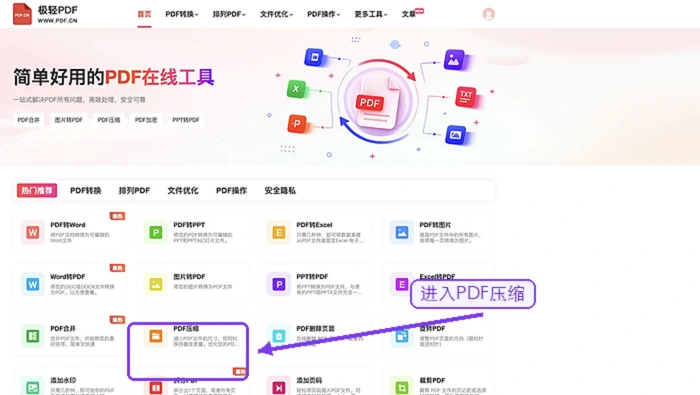Click the 图片转PDF quick link under headline
Viewport: 700px width, 395px height.
click(69, 120)
